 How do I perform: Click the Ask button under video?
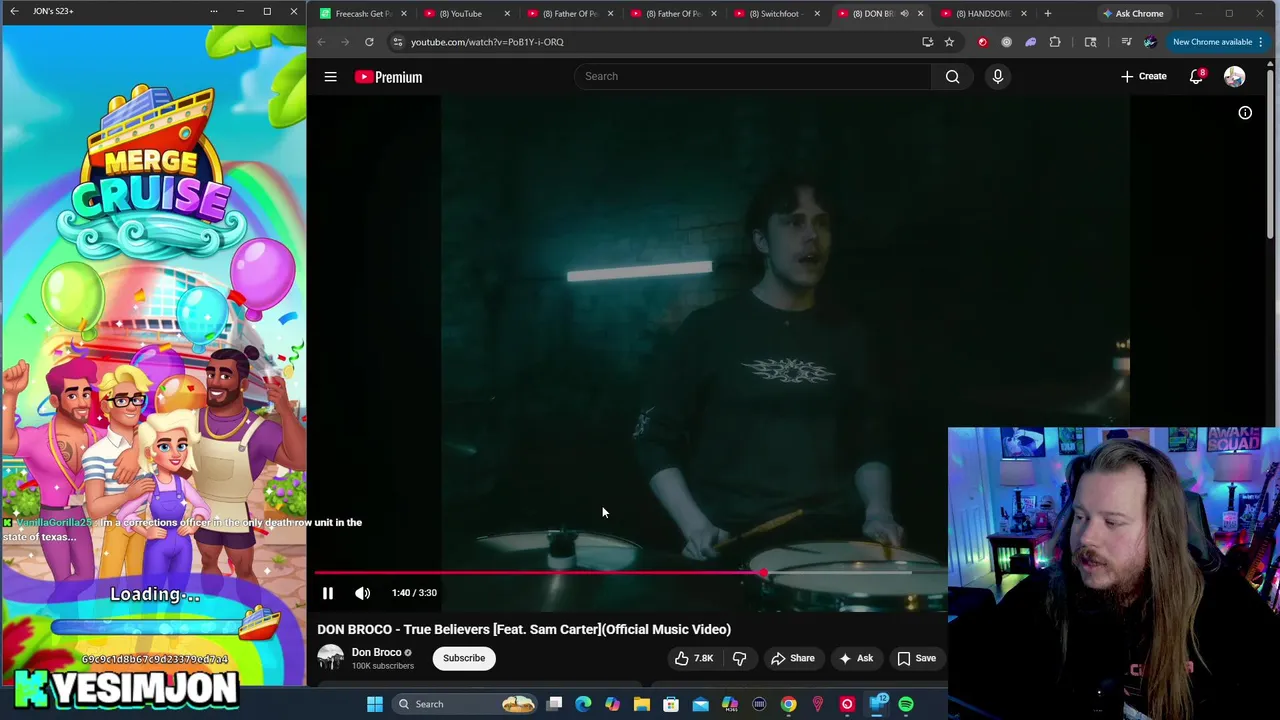(x=855, y=658)
